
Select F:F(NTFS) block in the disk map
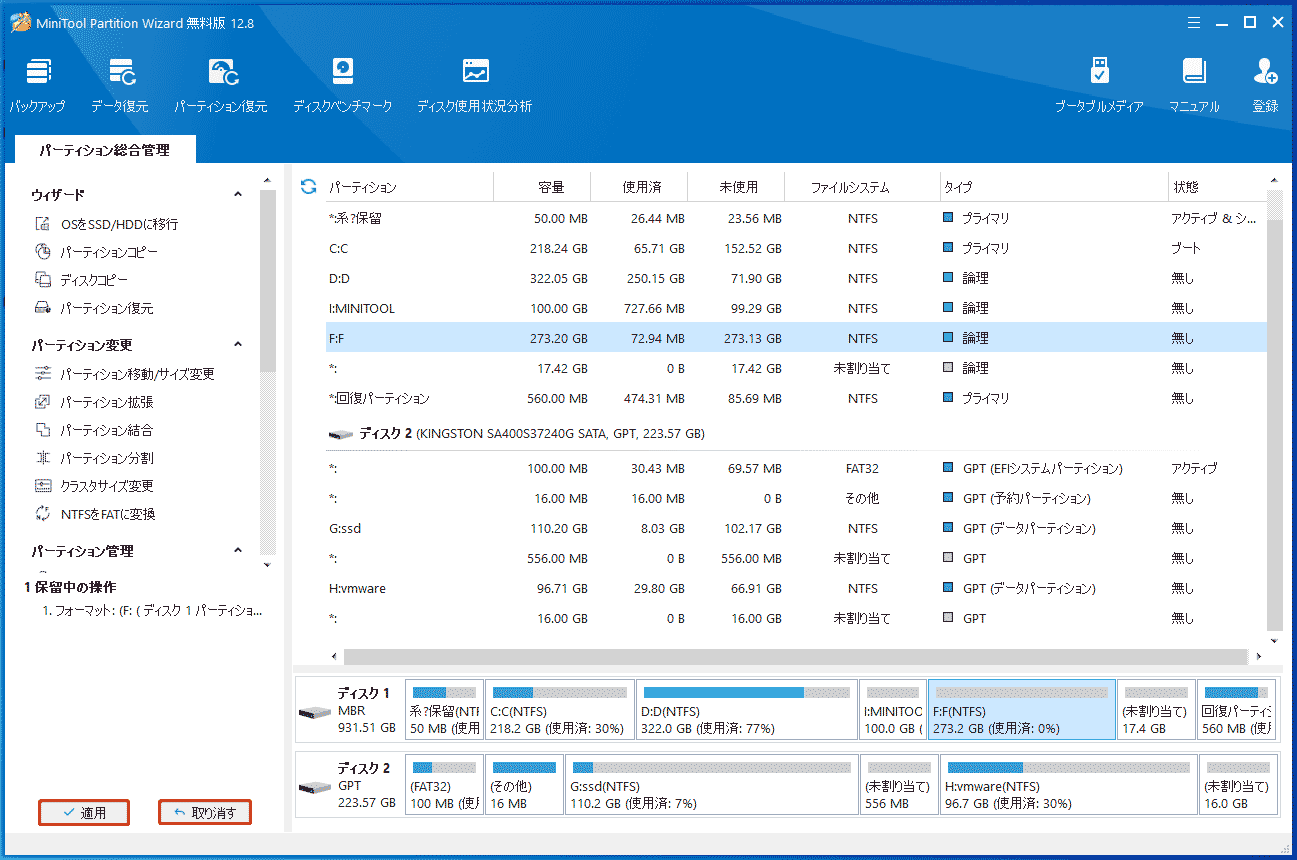pos(1022,710)
